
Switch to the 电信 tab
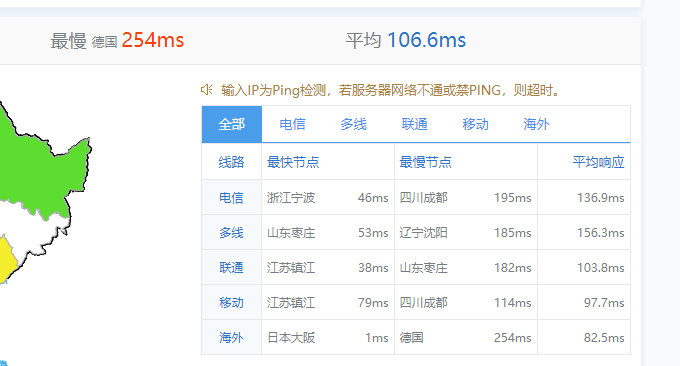tap(292, 124)
